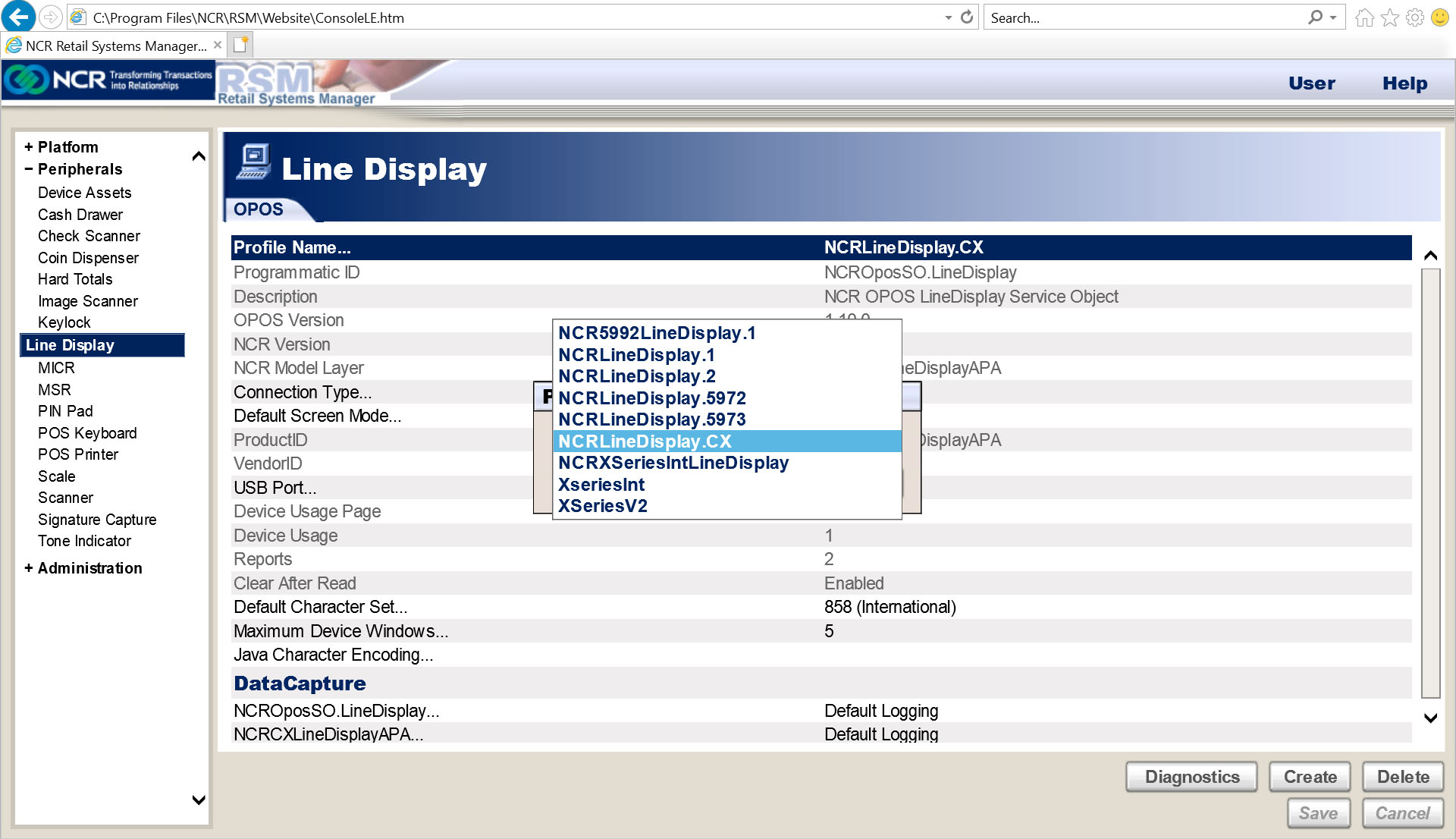Go to the browser home page
The height and width of the screenshot is (839, 1456).
coord(1364,17)
